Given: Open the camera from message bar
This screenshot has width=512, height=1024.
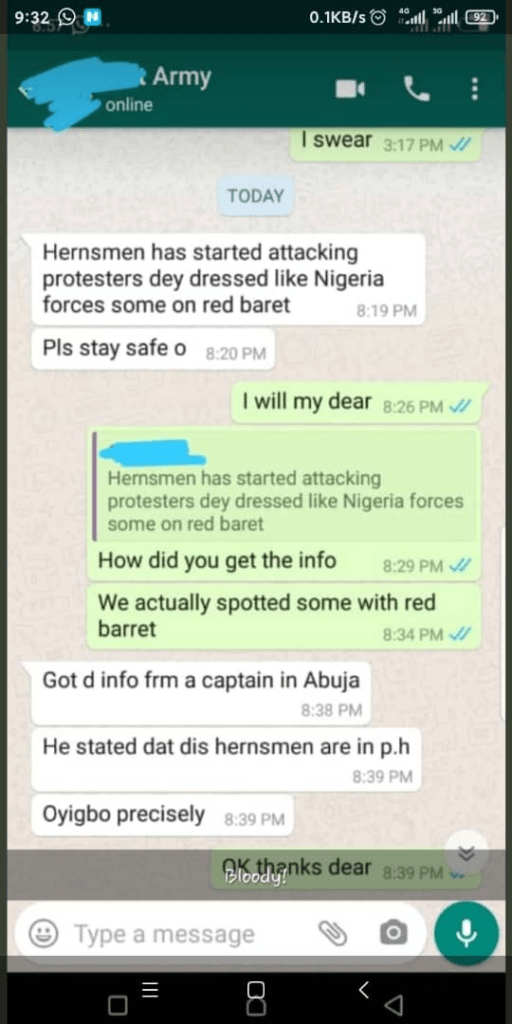Looking at the screenshot, I should [x=393, y=933].
